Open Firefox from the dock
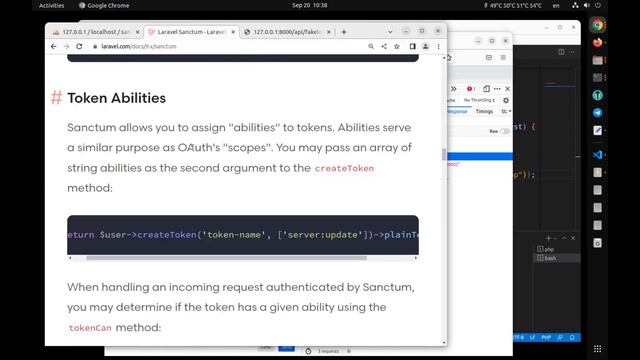Image resolution: width=640 pixels, height=360 pixels. pos(598,42)
